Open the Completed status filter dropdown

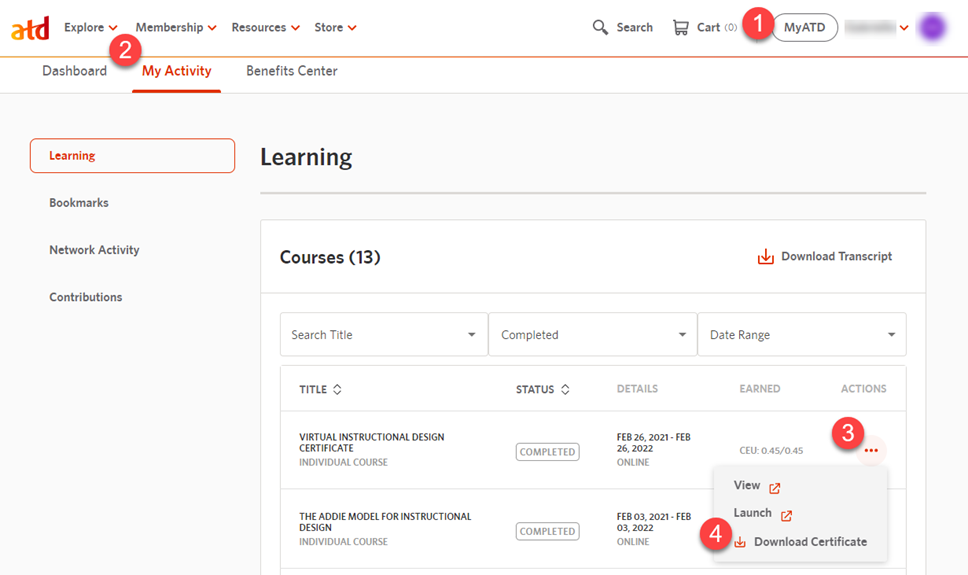click(x=593, y=335)
